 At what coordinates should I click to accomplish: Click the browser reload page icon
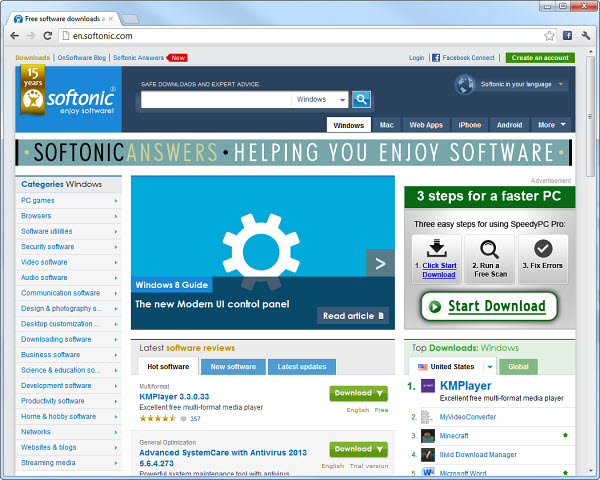[52, 35]
